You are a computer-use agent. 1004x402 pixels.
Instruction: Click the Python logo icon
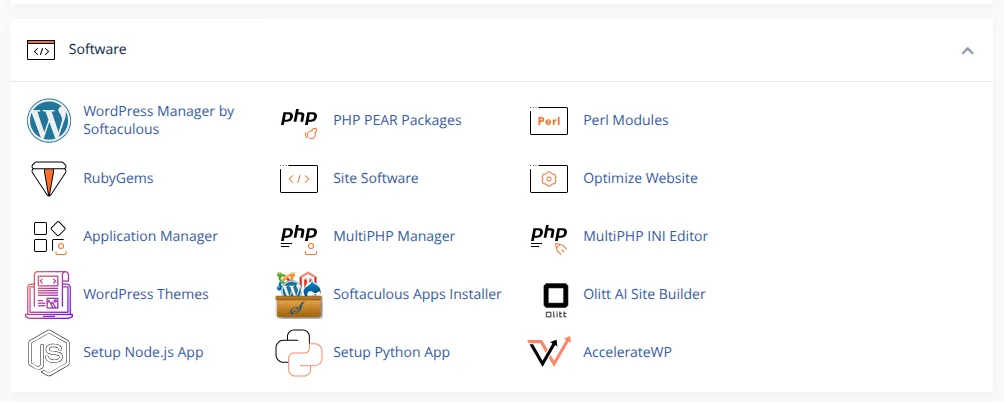[299, 353]
